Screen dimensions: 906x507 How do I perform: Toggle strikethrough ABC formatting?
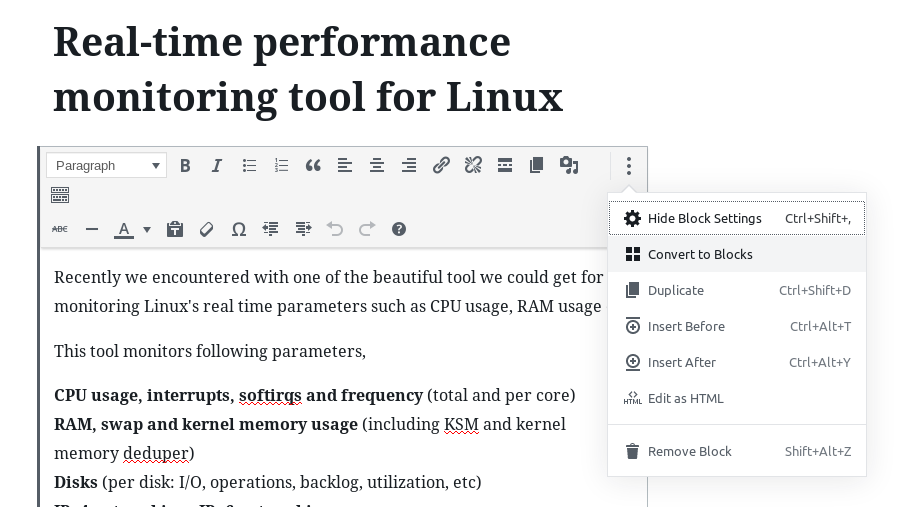[60, 230]
